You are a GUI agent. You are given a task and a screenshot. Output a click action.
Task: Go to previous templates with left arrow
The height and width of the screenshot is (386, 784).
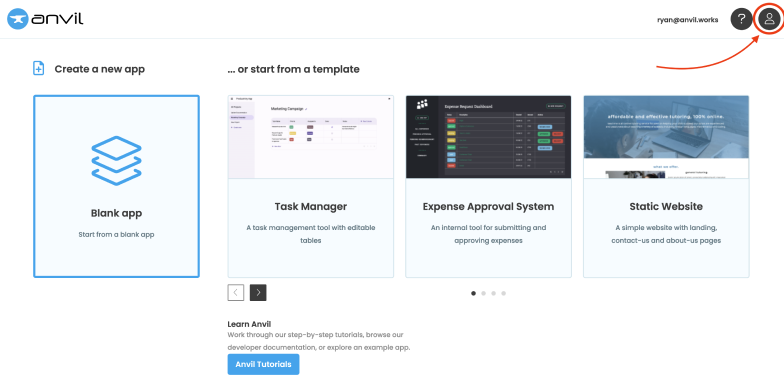point(236,292)
